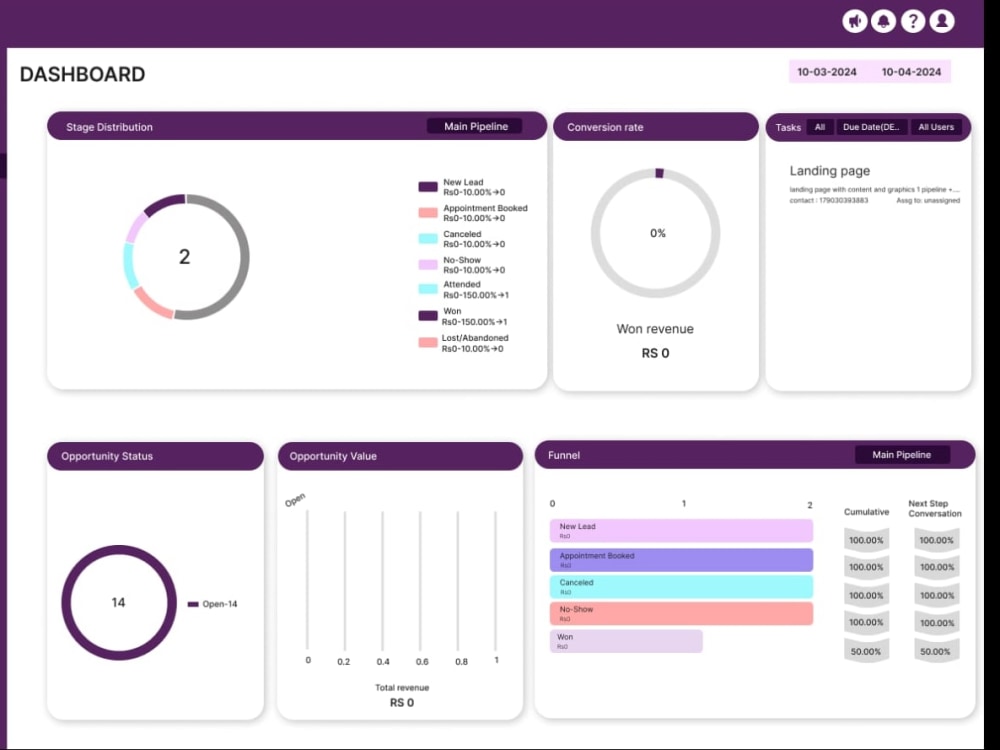1000x750 pixels.
Task: Click the Opportunity Value panel title
Action: [x=333, y=456]
